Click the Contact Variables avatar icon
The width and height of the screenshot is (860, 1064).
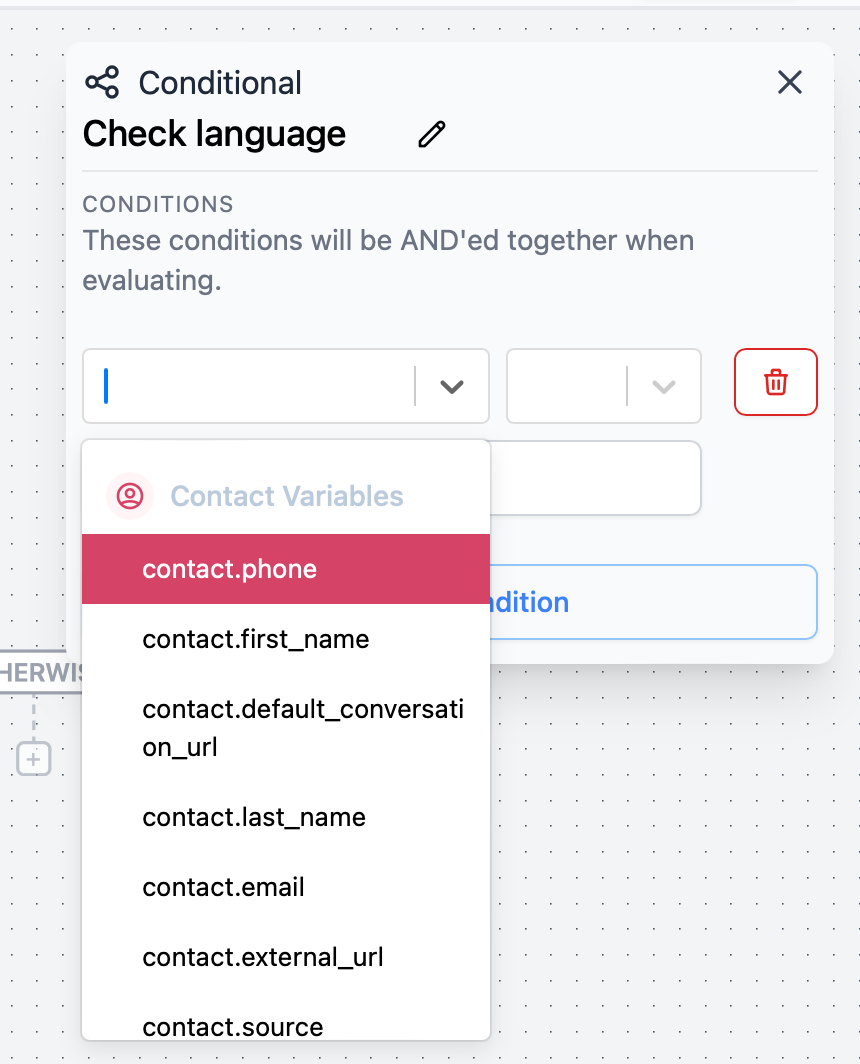pyautogui.click(x=129, y=496)
